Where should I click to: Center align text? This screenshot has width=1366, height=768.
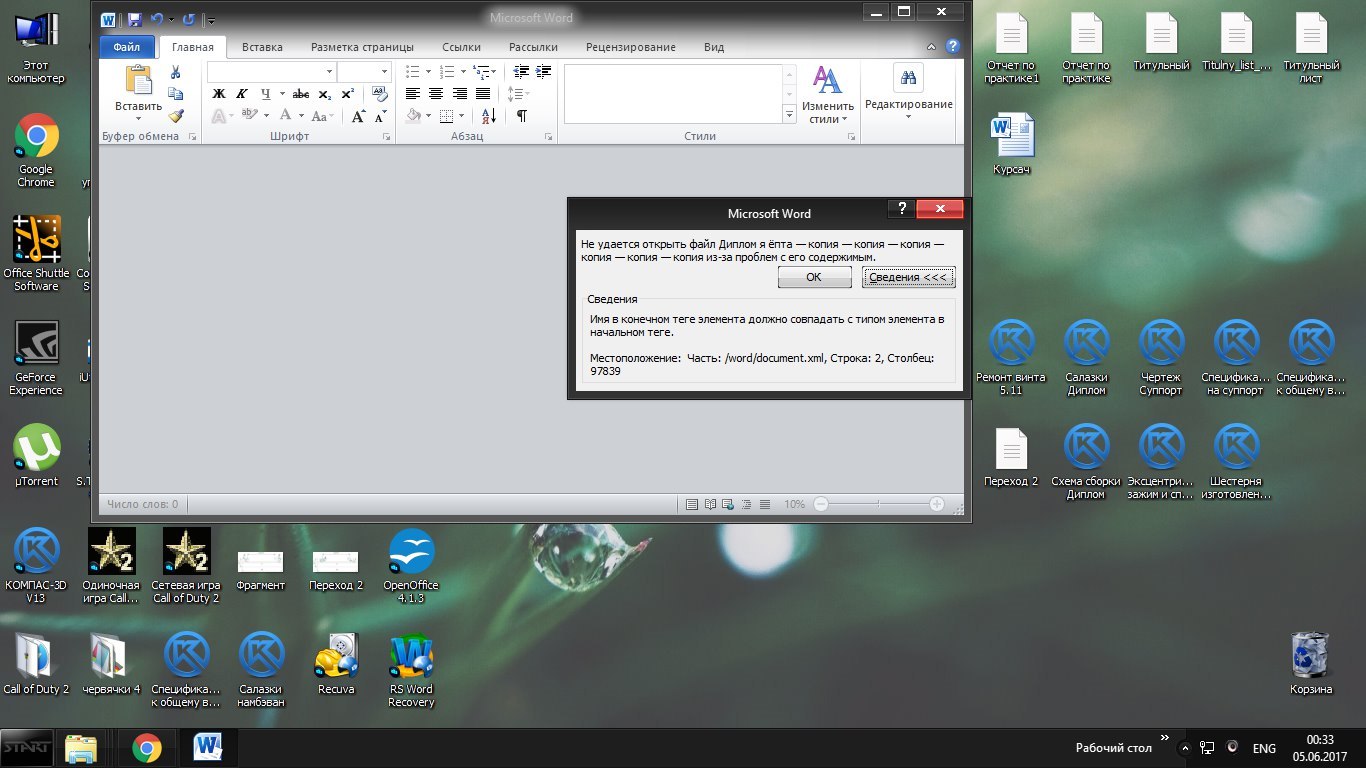pos(436,94)
